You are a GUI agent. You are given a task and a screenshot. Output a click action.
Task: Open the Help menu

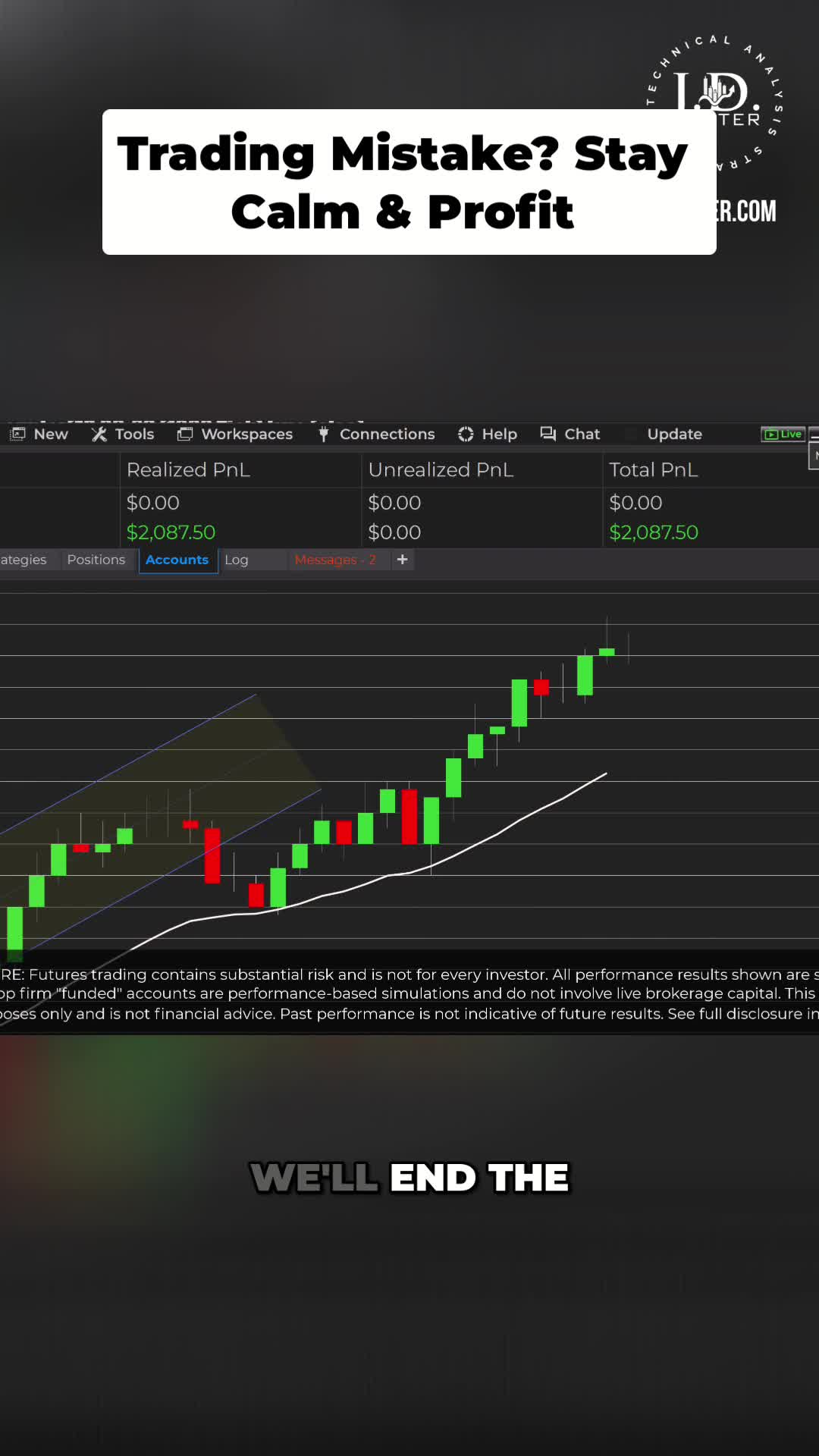[488, 434]
